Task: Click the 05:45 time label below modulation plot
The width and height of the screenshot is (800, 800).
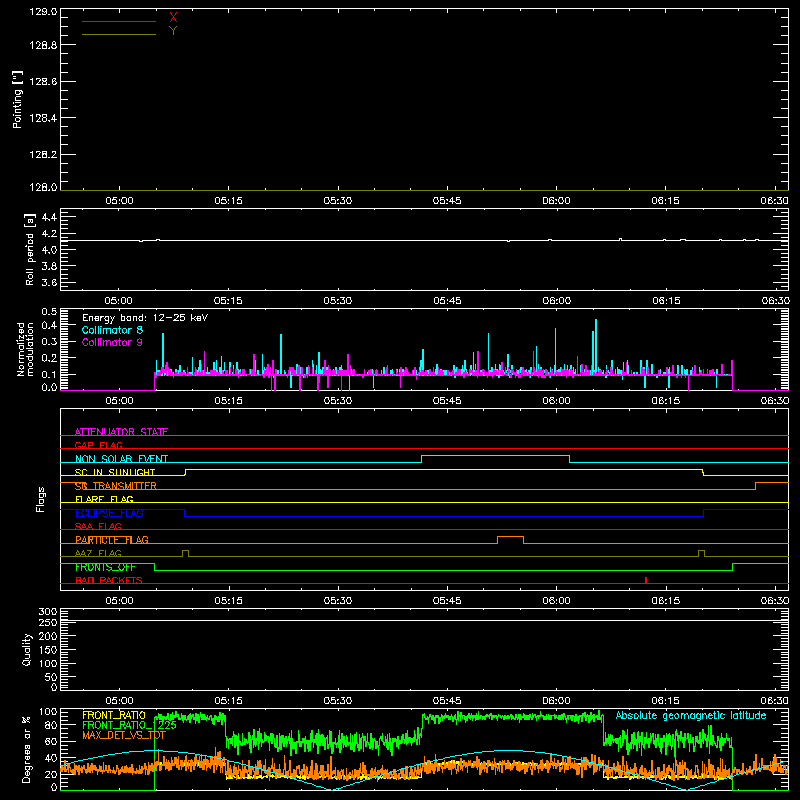Action: click(x=447, y=401)
